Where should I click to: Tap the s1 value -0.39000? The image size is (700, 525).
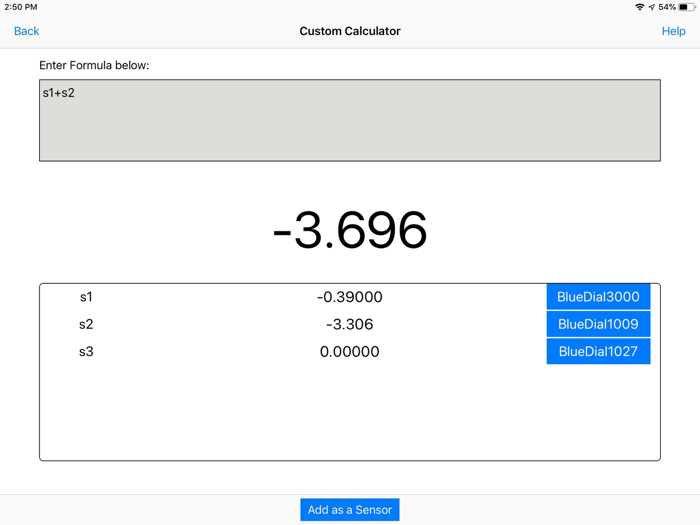coord(350,297)
